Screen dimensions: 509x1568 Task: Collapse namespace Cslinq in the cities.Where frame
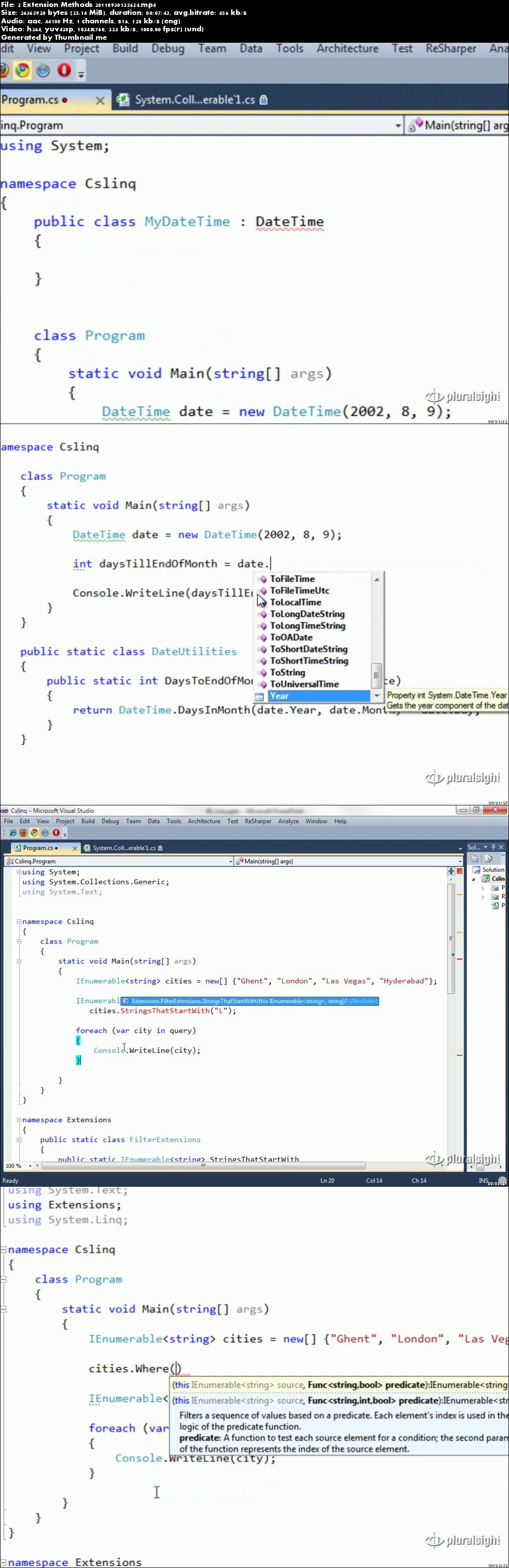[3, 1250]
